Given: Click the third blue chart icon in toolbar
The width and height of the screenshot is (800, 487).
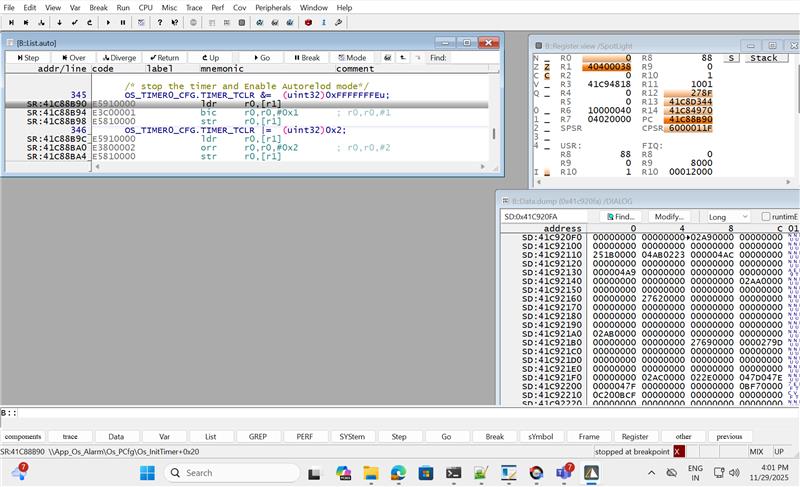Looking at the screenshot, I should pos(290,22).
